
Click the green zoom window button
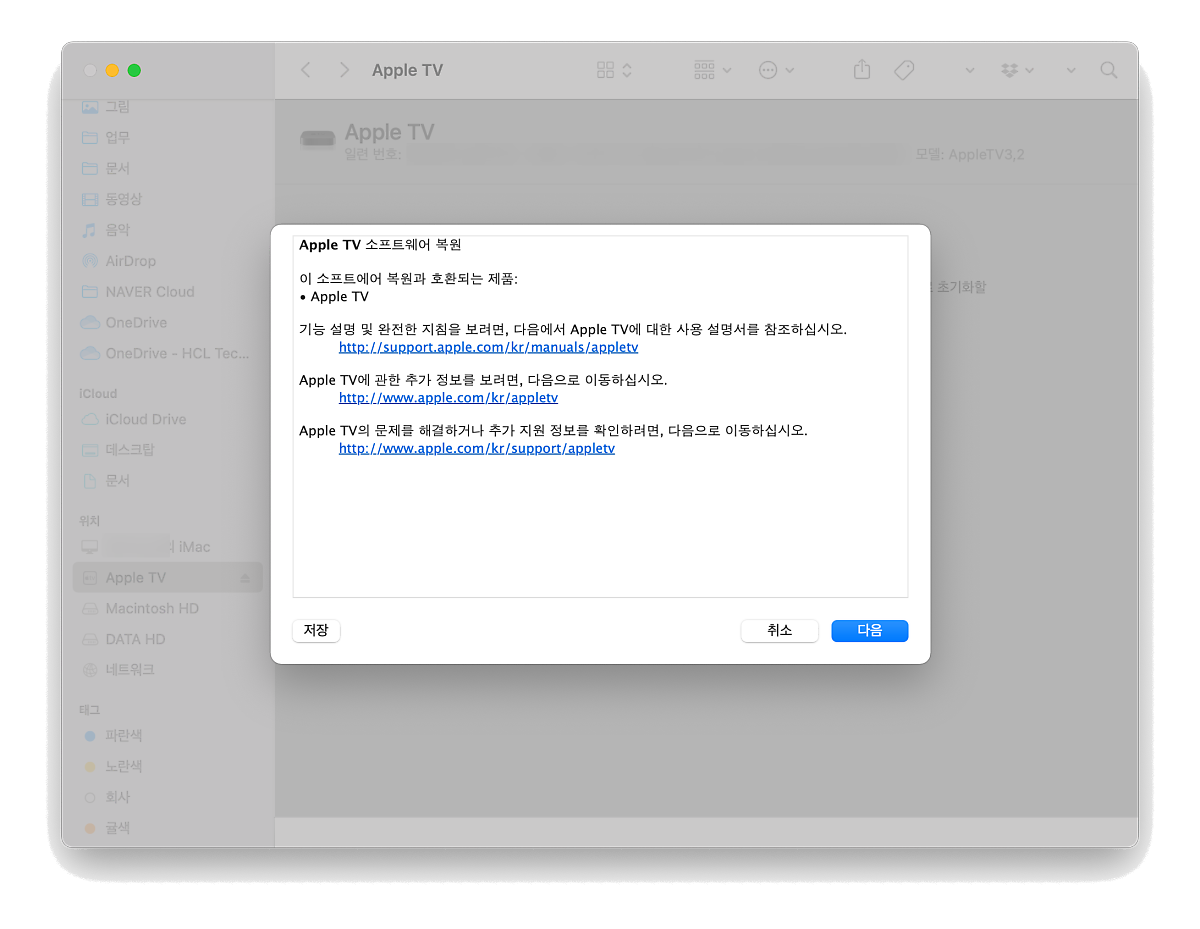pyautogui.click(x=134, y=70)
